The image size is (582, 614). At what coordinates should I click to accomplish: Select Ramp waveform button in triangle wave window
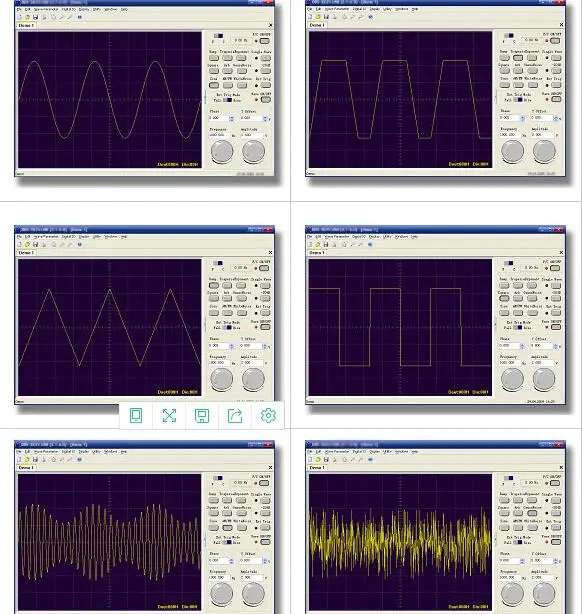214,285
